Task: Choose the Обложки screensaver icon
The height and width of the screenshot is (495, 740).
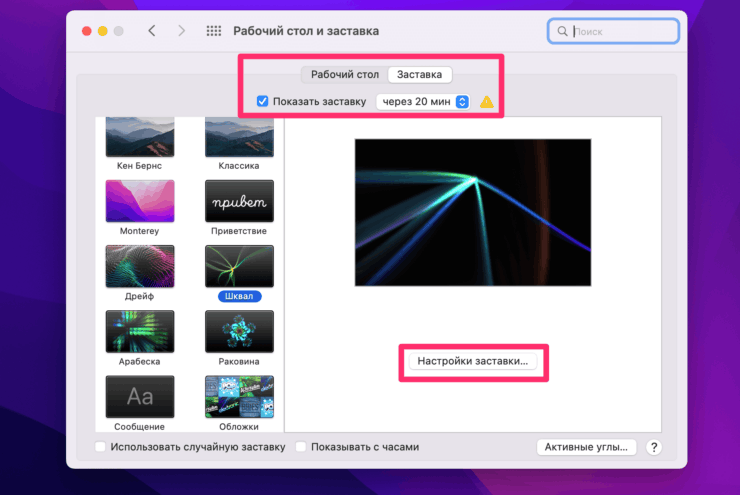Action: (x=239, y=396)
